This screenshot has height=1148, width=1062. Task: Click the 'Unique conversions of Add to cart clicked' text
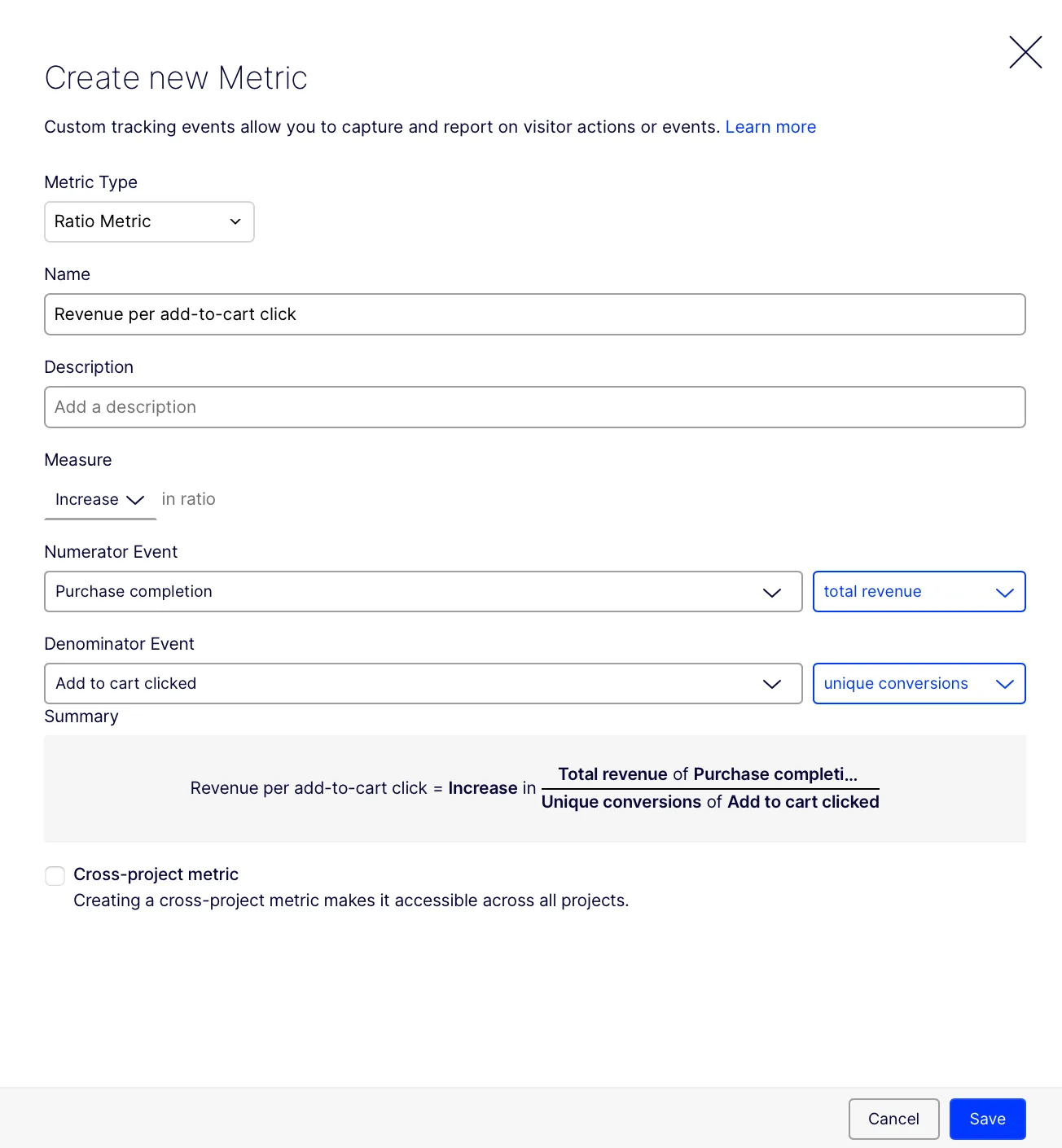coord(710,802)
